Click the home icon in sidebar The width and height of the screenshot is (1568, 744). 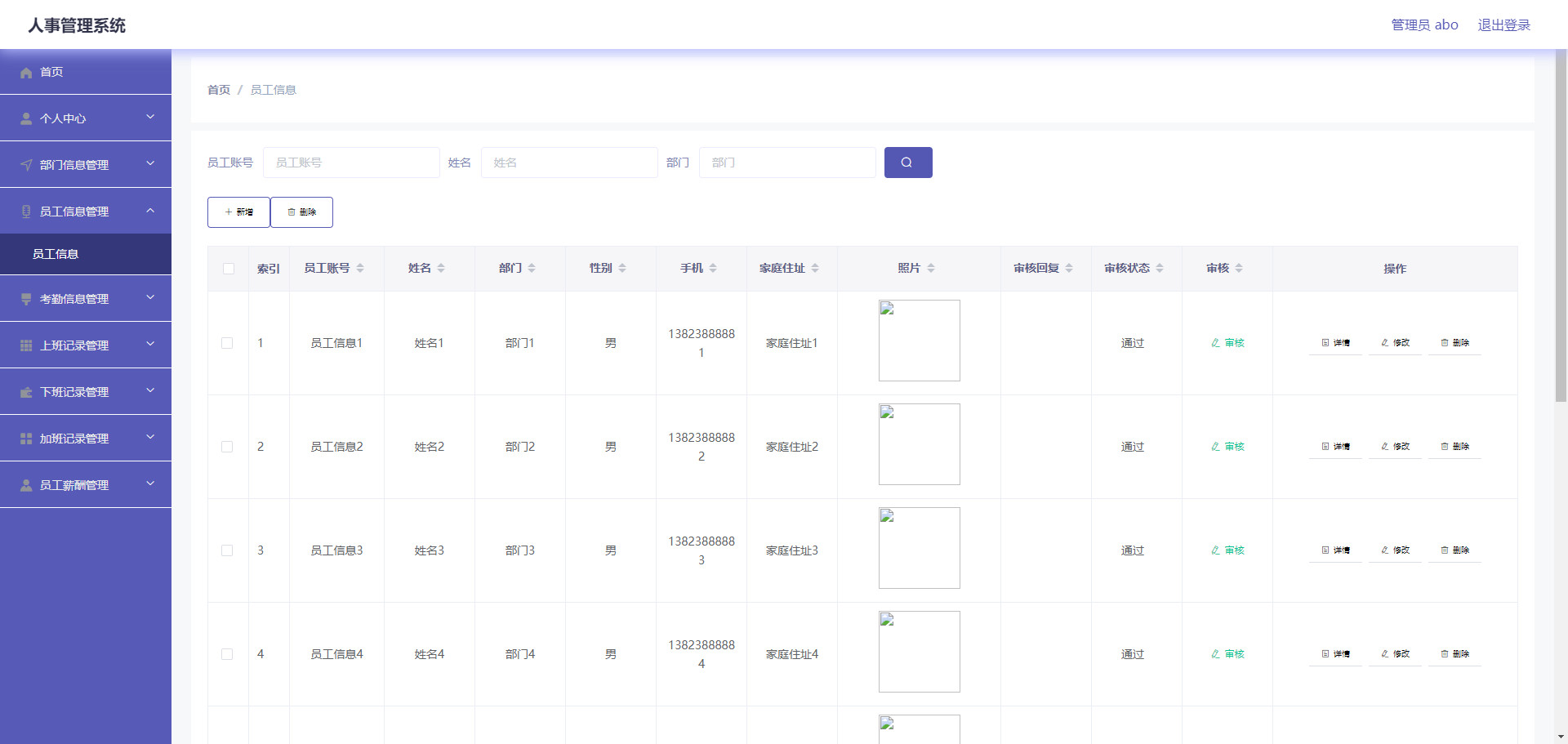pos(26,73)
